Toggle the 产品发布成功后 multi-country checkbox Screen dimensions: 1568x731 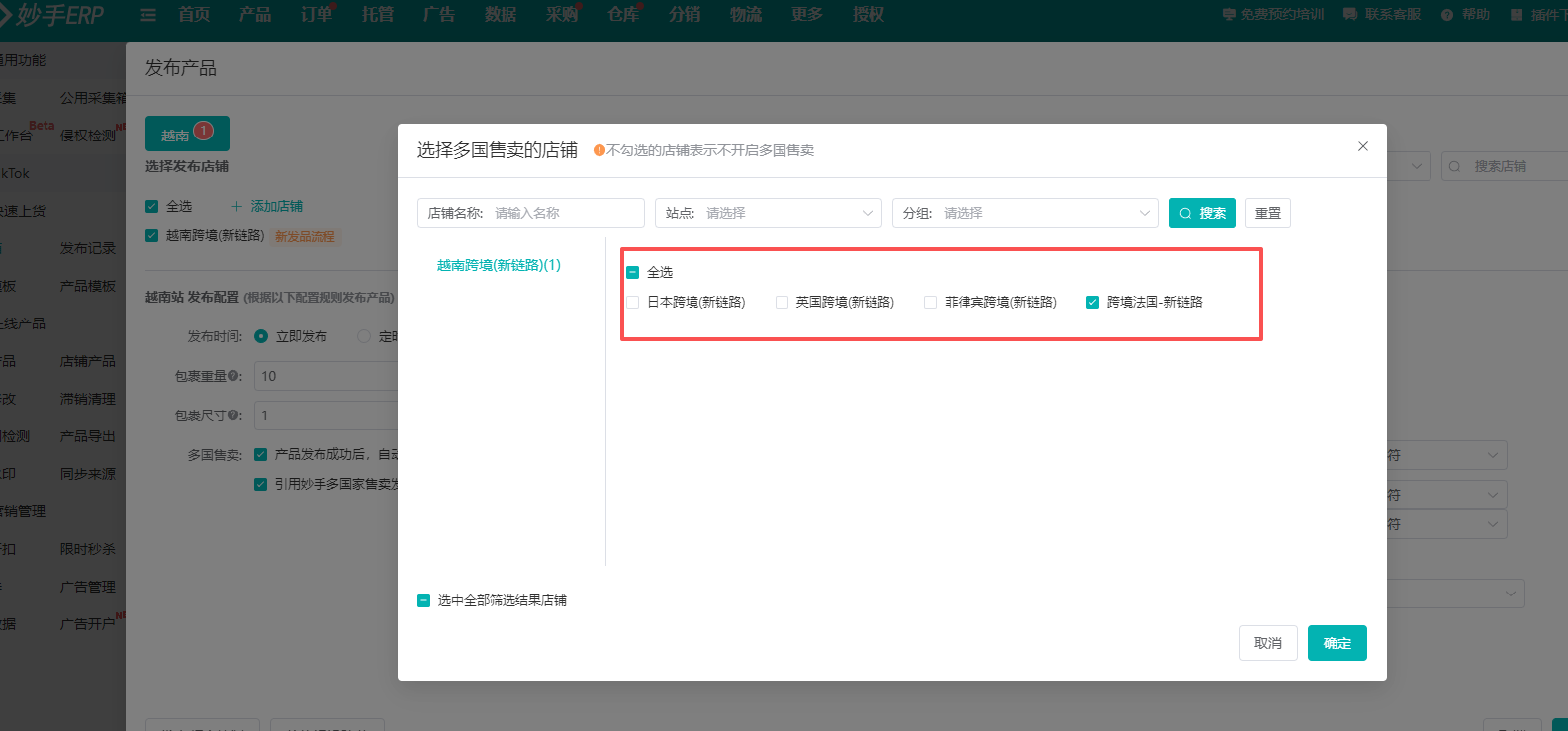(260, 454)
